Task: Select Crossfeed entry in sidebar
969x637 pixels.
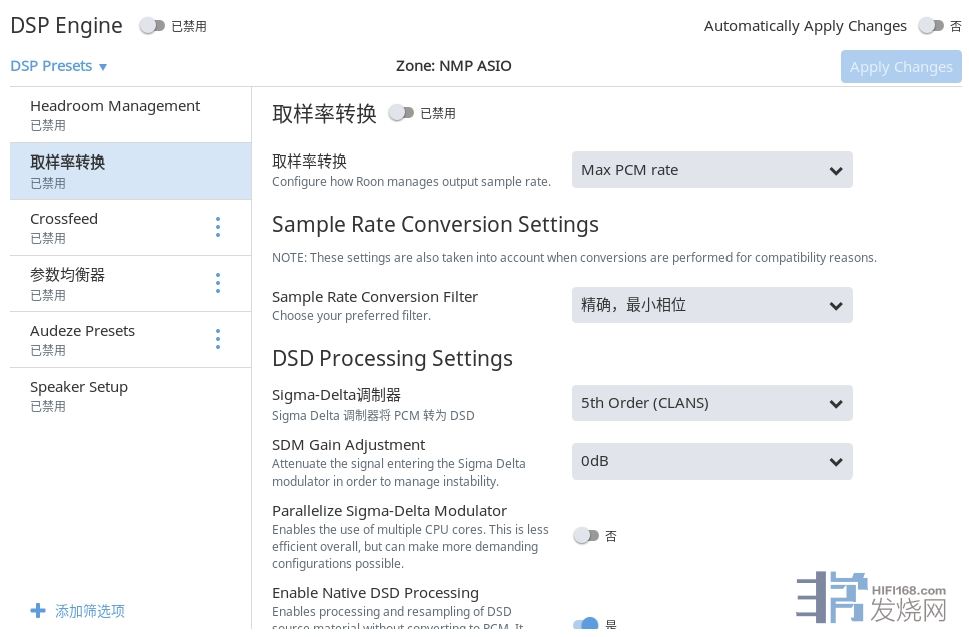Action: 64,227
